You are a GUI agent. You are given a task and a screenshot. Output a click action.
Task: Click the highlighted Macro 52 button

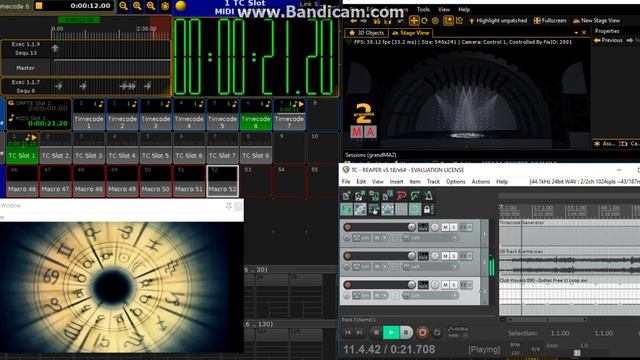point(222,181)
